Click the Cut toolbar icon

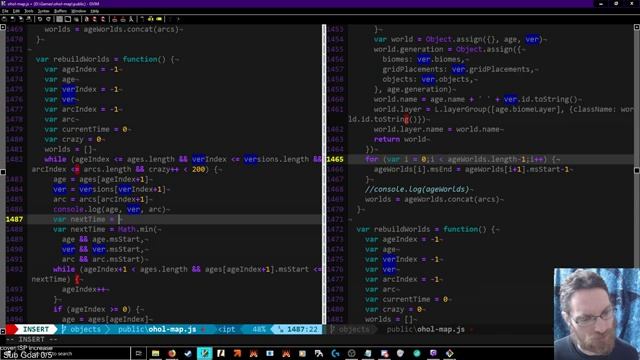pos(59,19)
